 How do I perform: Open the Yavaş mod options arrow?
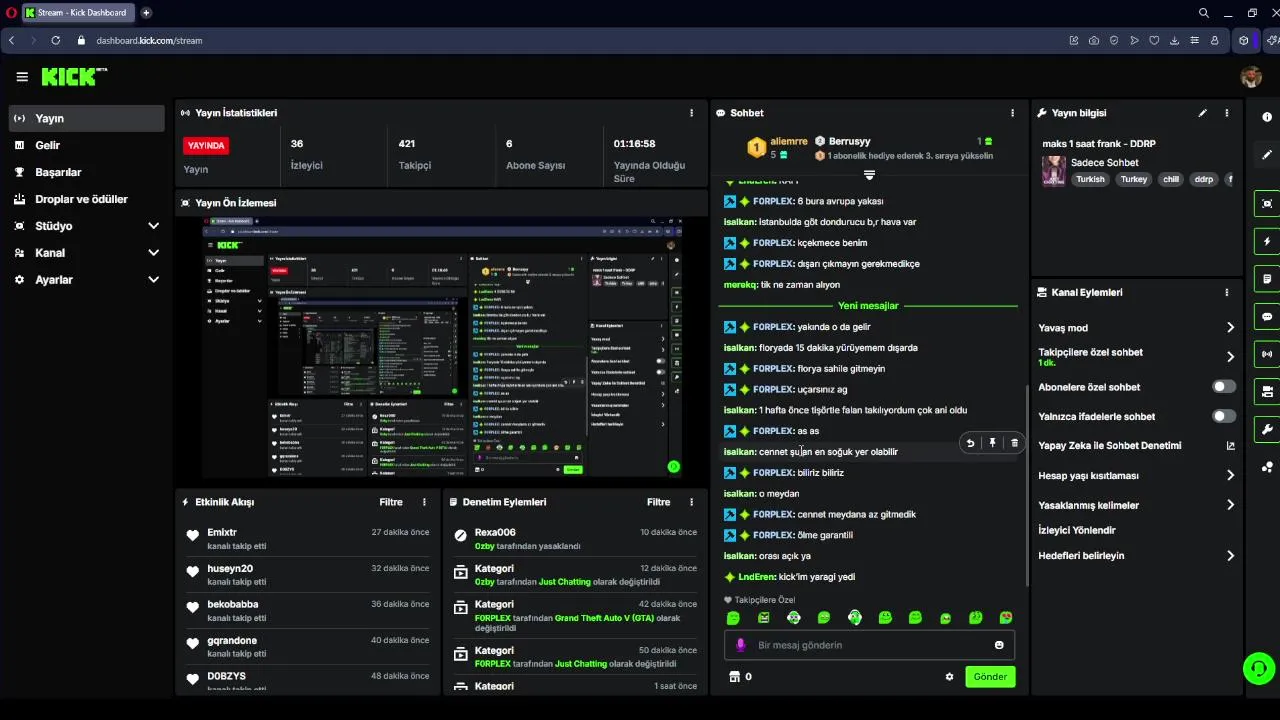tap(1230, 328)
